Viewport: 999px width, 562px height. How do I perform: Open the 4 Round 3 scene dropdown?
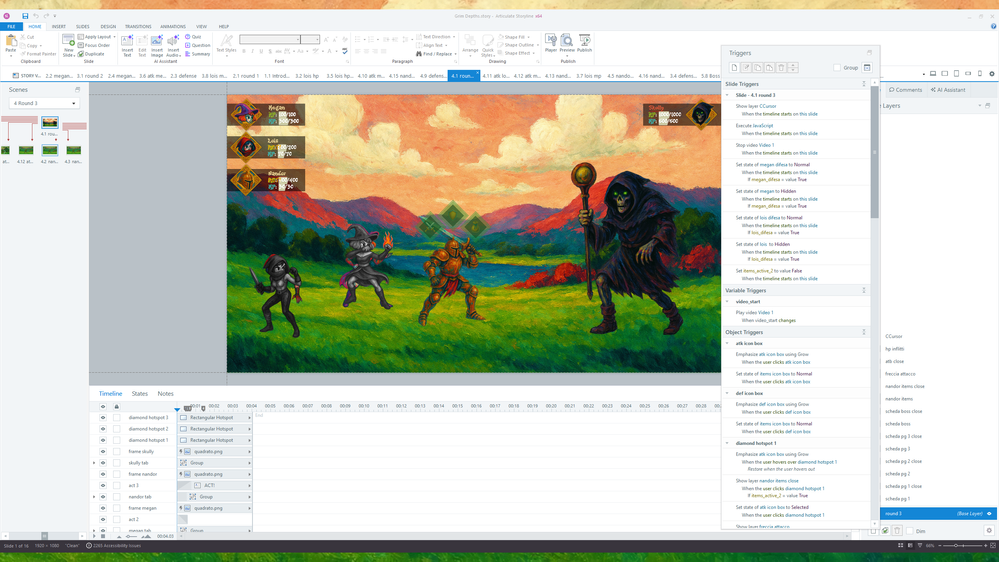(43, 103)
